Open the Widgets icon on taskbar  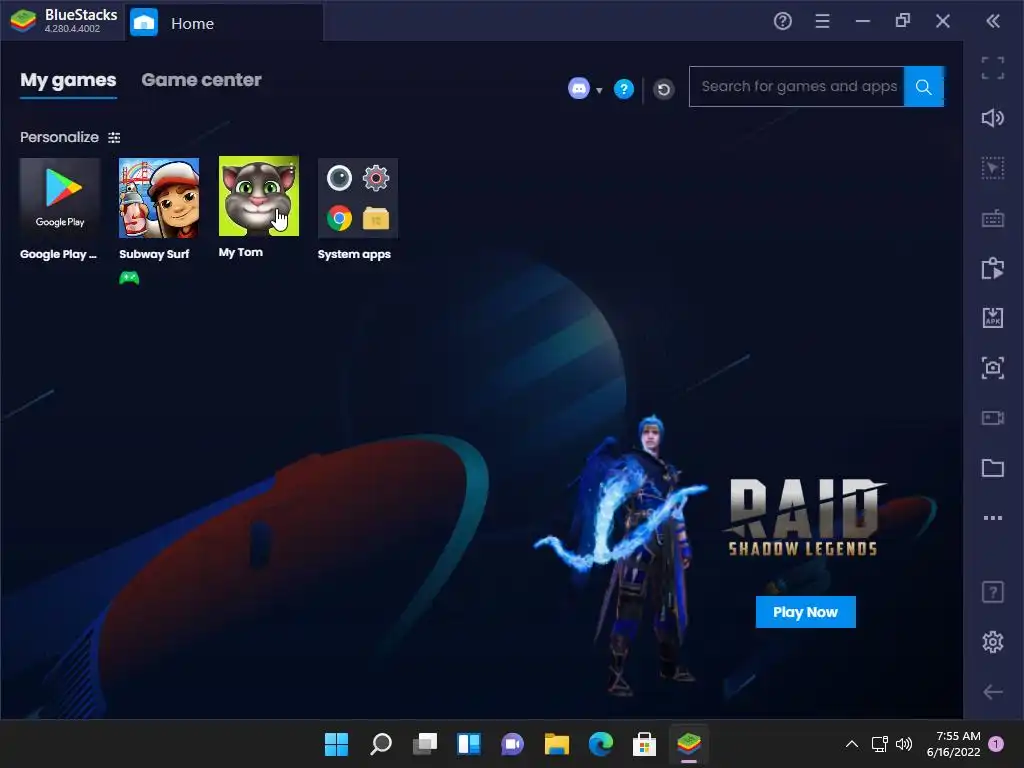(x=468, y=744)
